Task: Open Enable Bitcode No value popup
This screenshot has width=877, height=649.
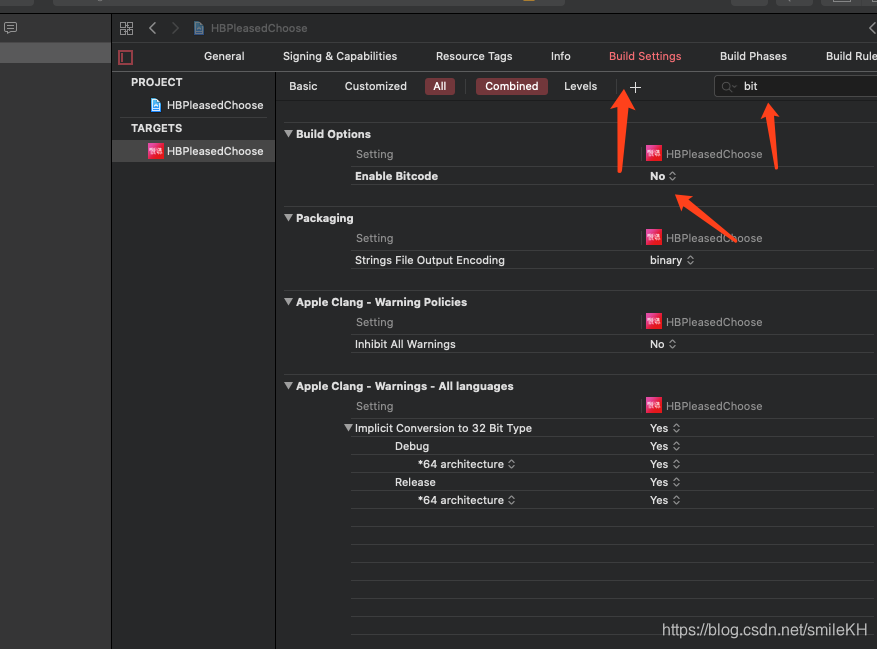Action: [x=663, y=176]
